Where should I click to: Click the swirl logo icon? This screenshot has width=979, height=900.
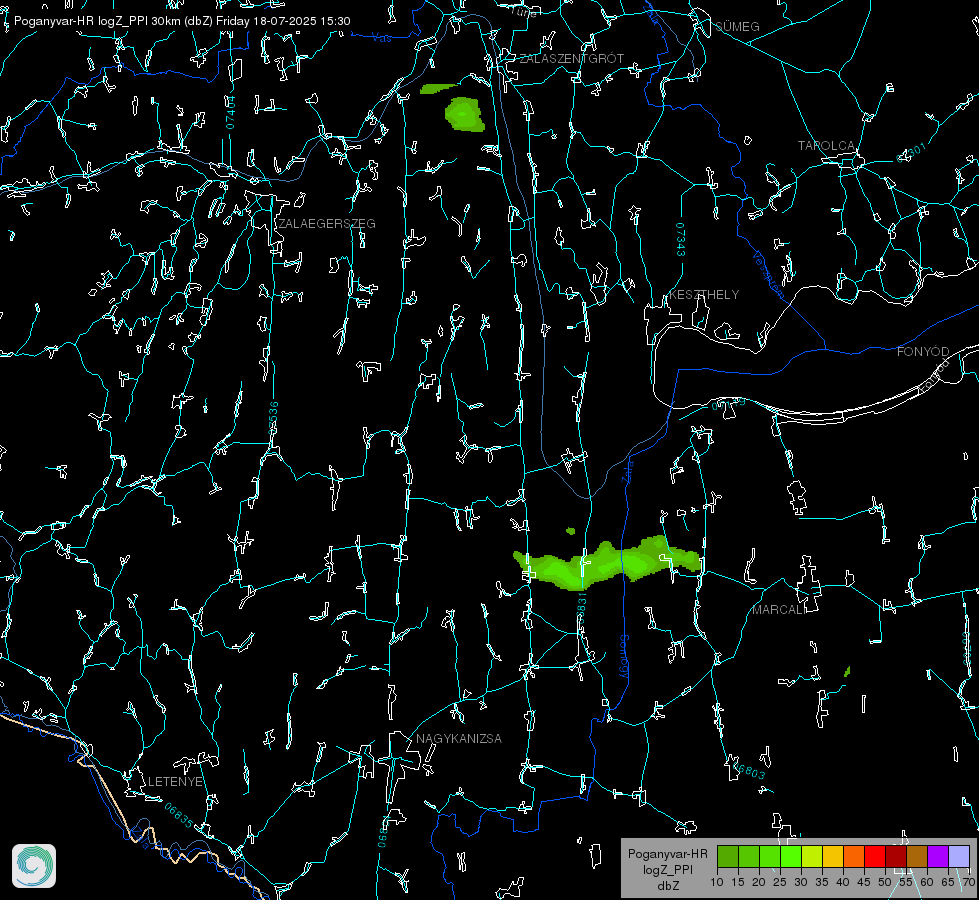pos(34,866)
